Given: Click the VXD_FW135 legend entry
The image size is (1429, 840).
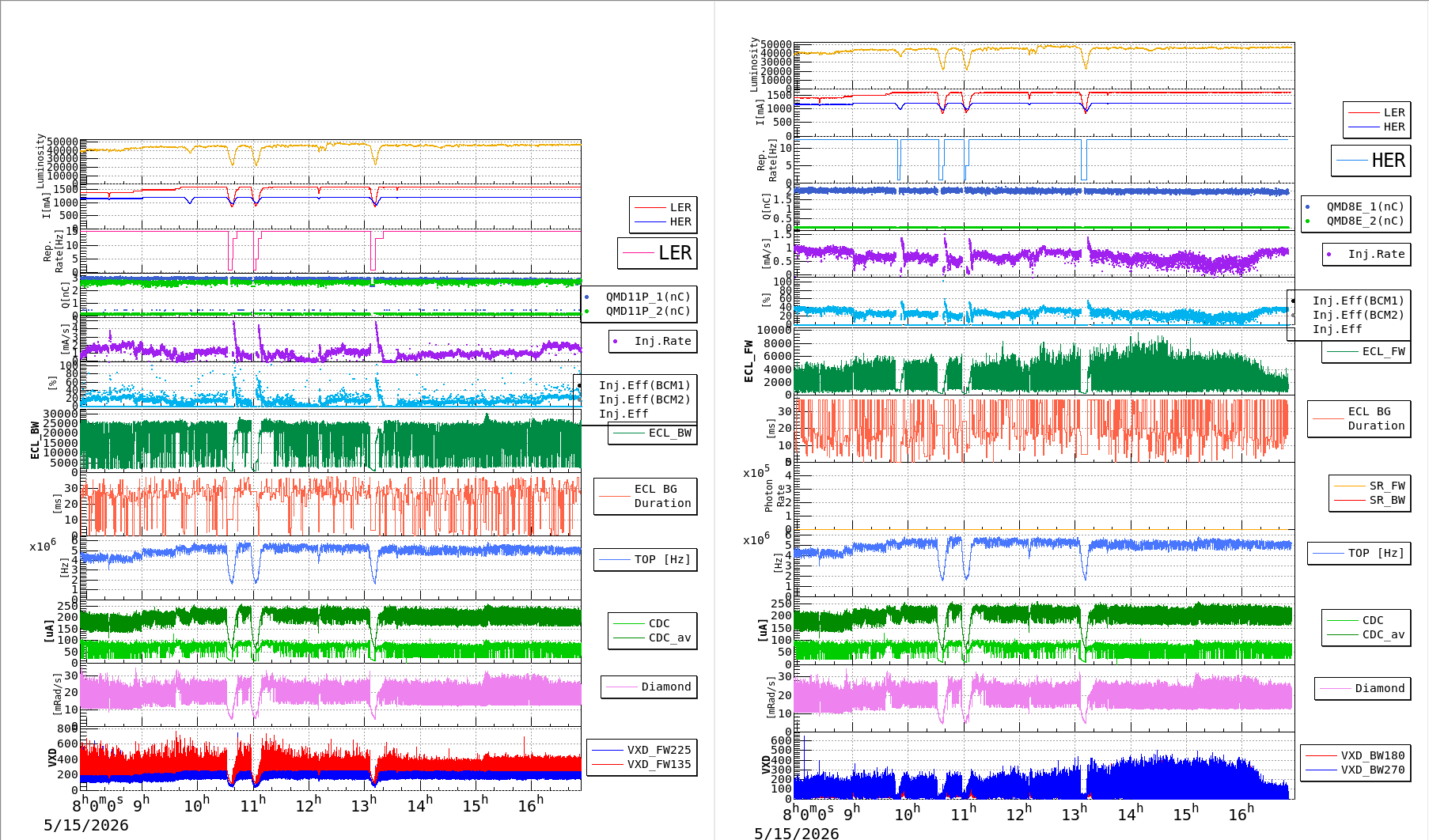Looking at the screenshot, I should point(642,764).
